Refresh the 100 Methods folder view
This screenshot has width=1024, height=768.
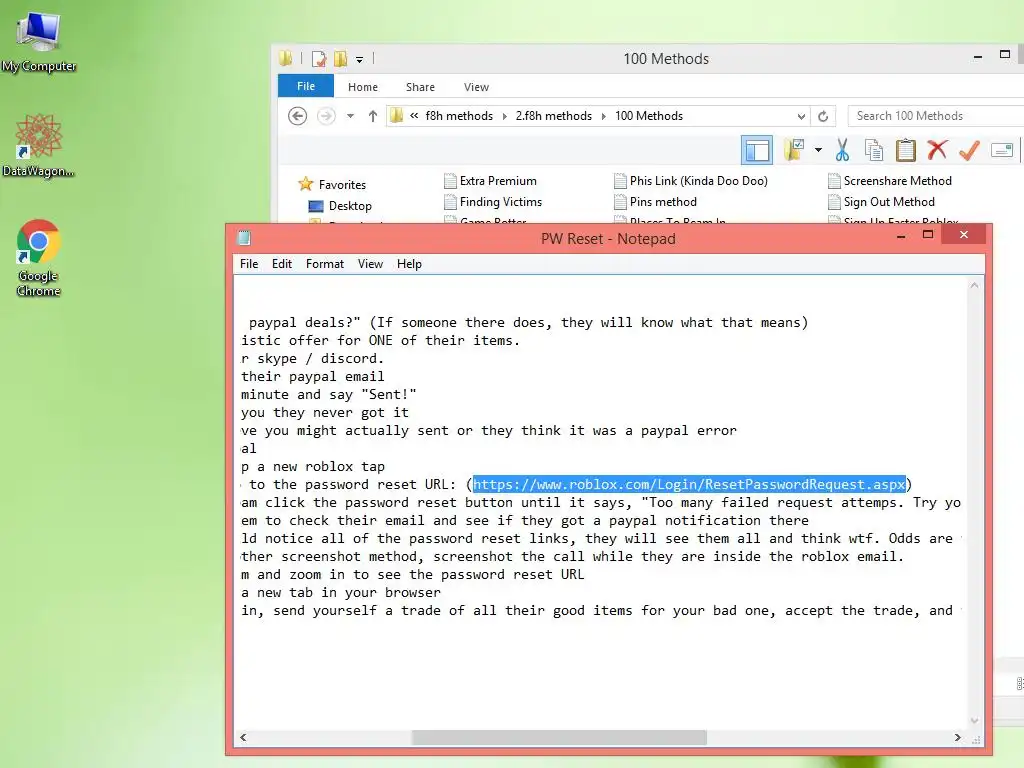tap(823, 116)
